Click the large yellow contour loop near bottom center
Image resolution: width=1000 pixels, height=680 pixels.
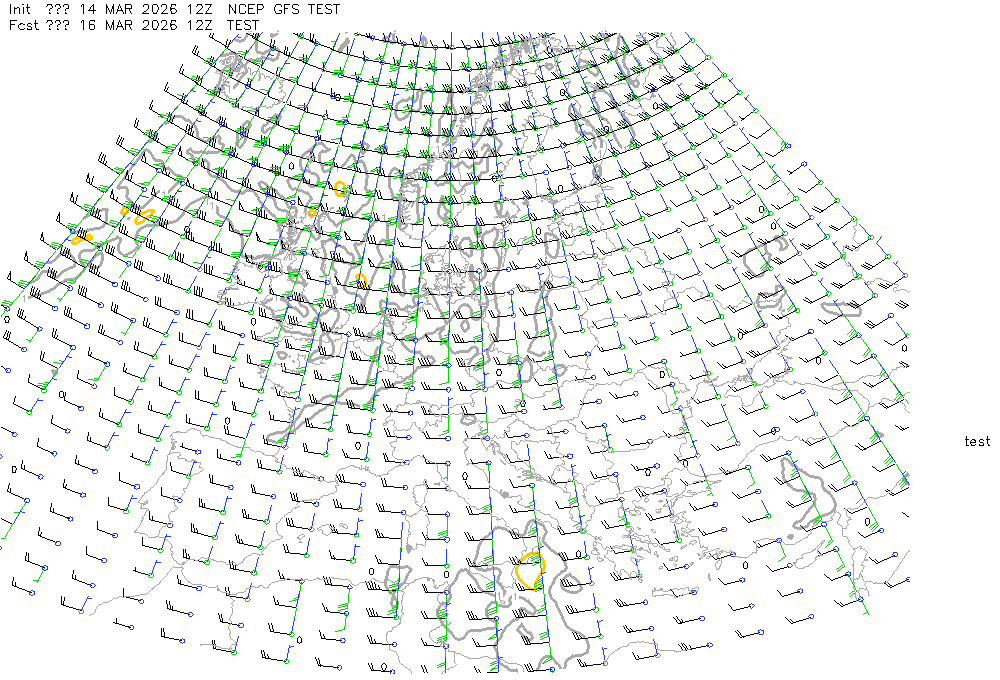pyautogui.click(x=516, y=573)
